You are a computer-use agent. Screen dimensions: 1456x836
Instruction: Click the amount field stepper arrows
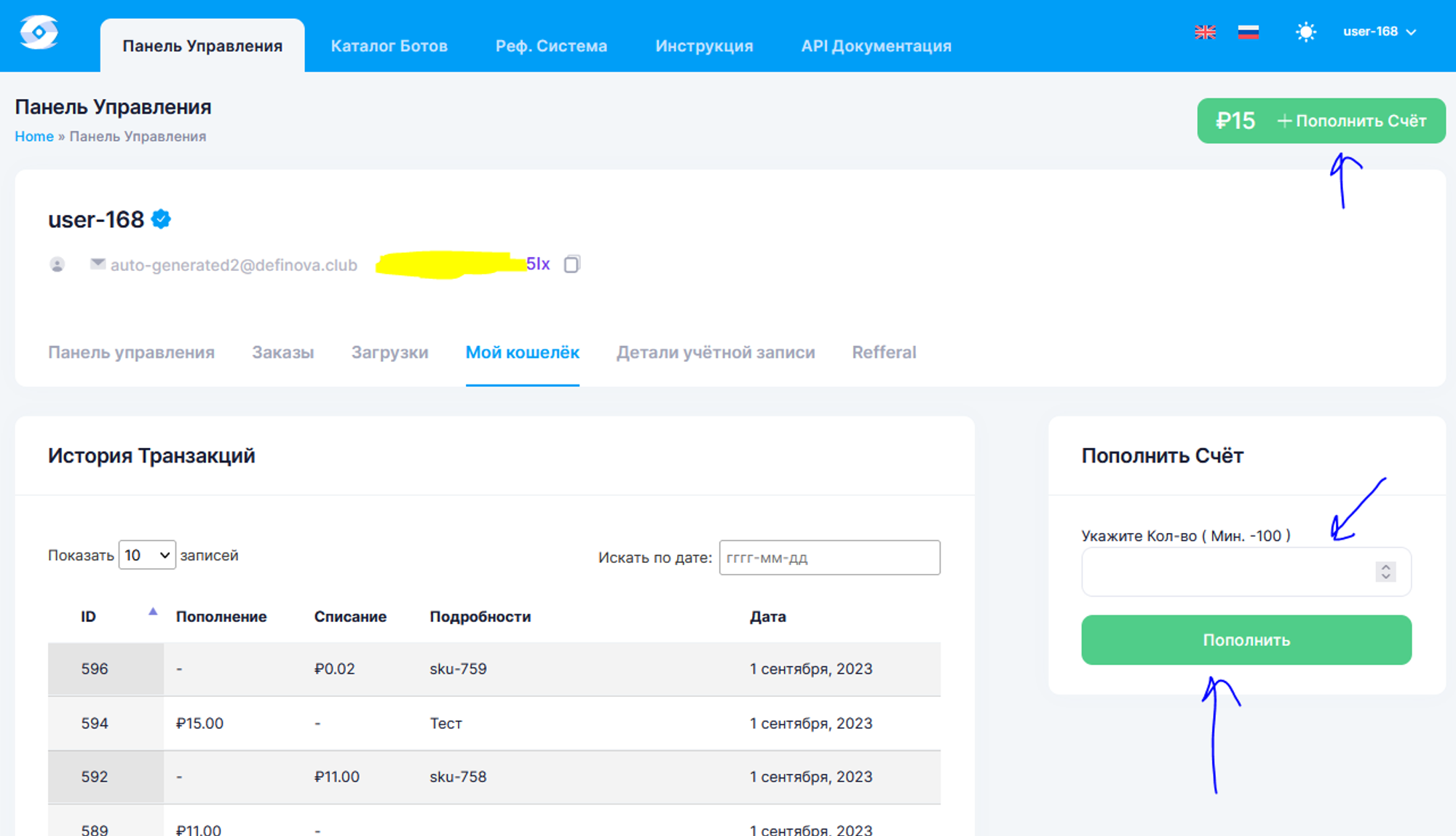point(1385,572)
